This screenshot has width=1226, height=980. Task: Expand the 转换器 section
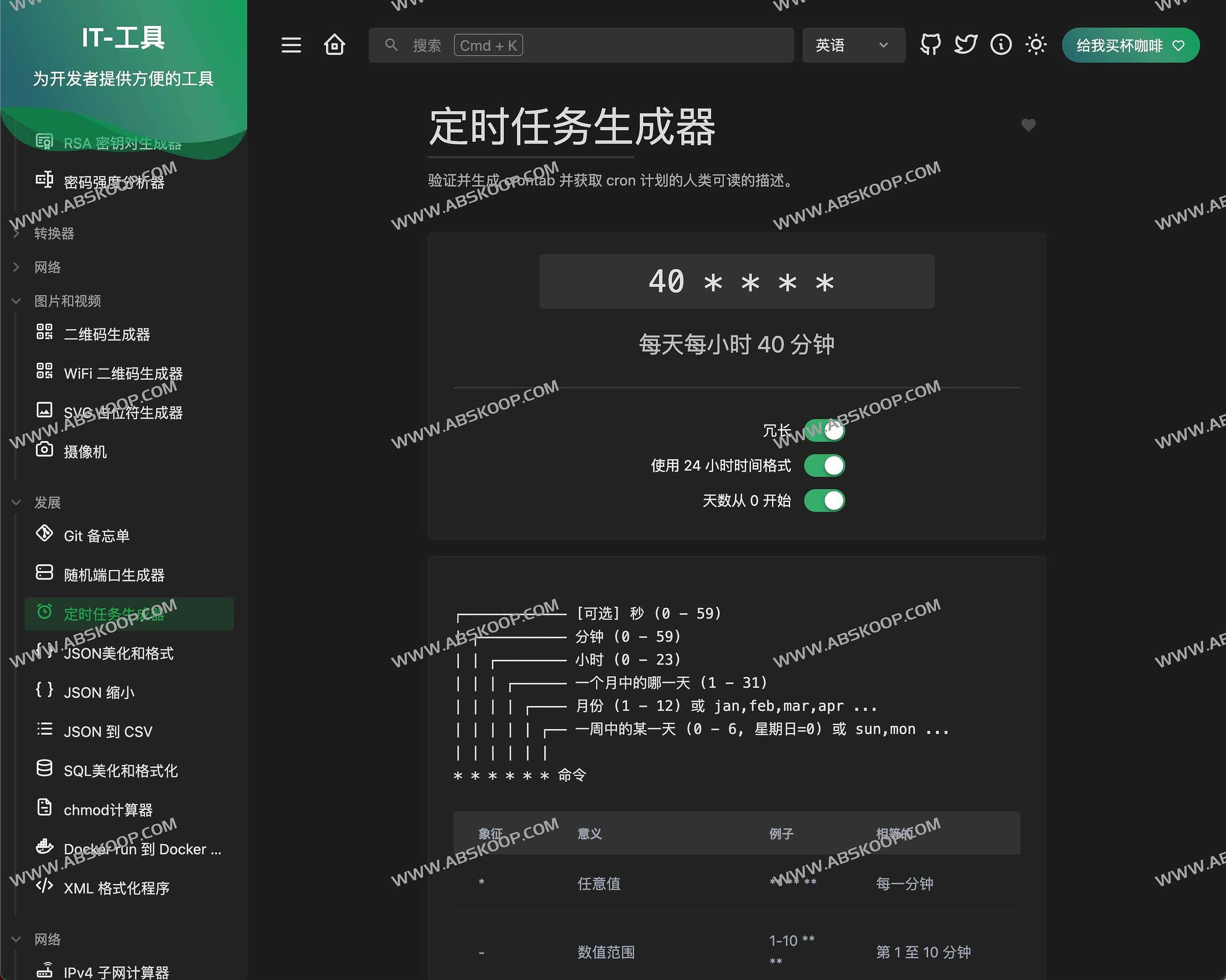tap(54, 233)
